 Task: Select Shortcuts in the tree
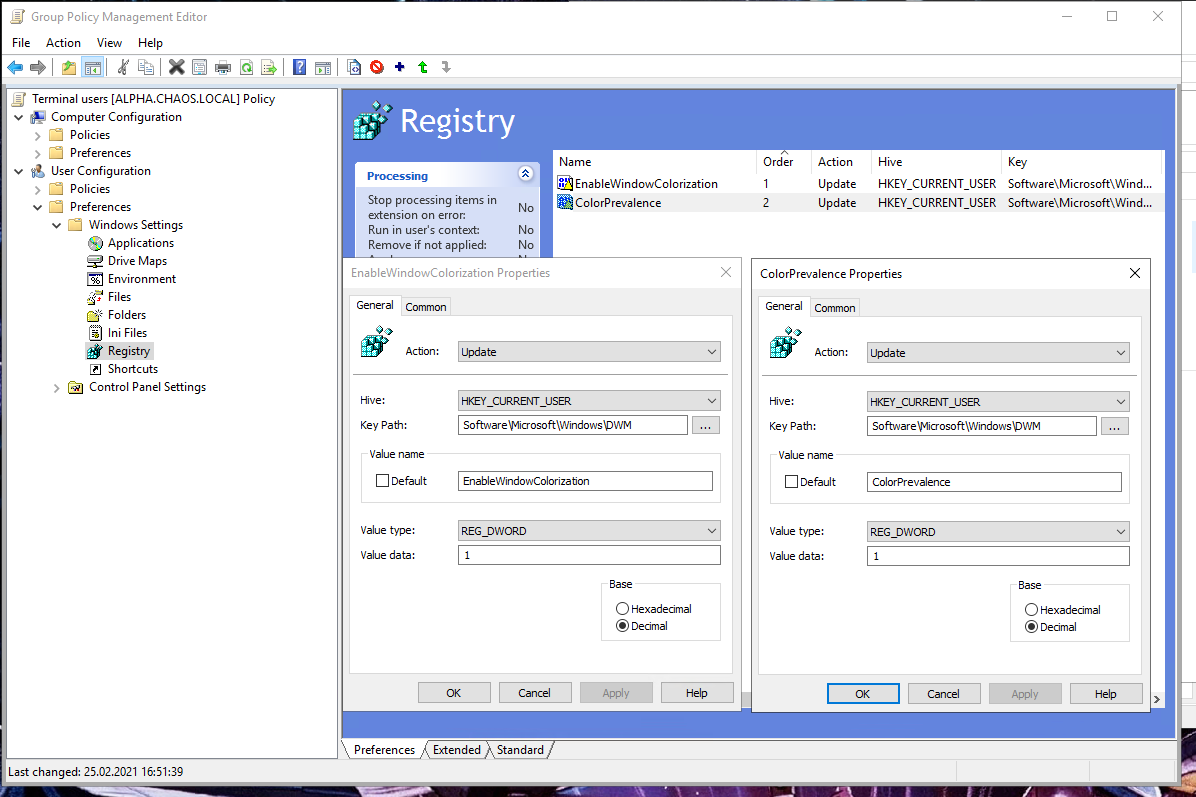133,368
